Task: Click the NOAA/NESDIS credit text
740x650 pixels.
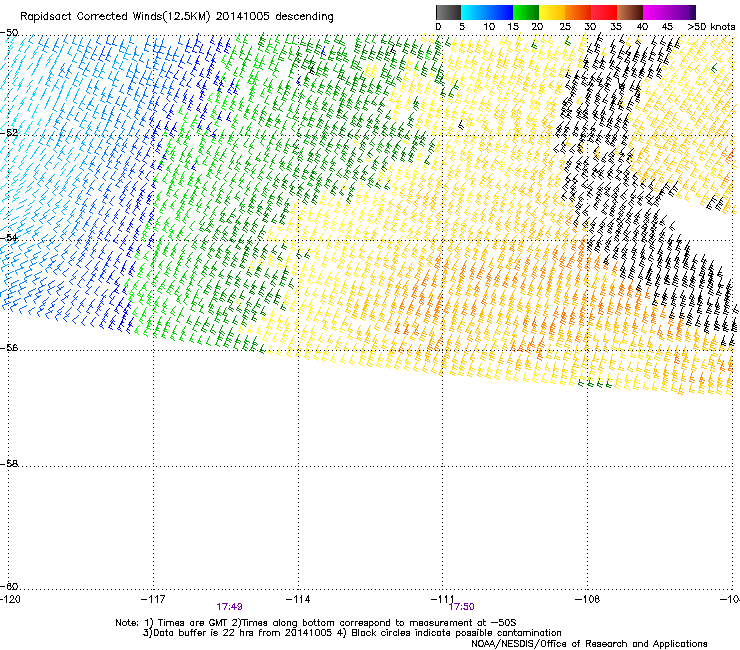Action: click(x=589, y=644)
